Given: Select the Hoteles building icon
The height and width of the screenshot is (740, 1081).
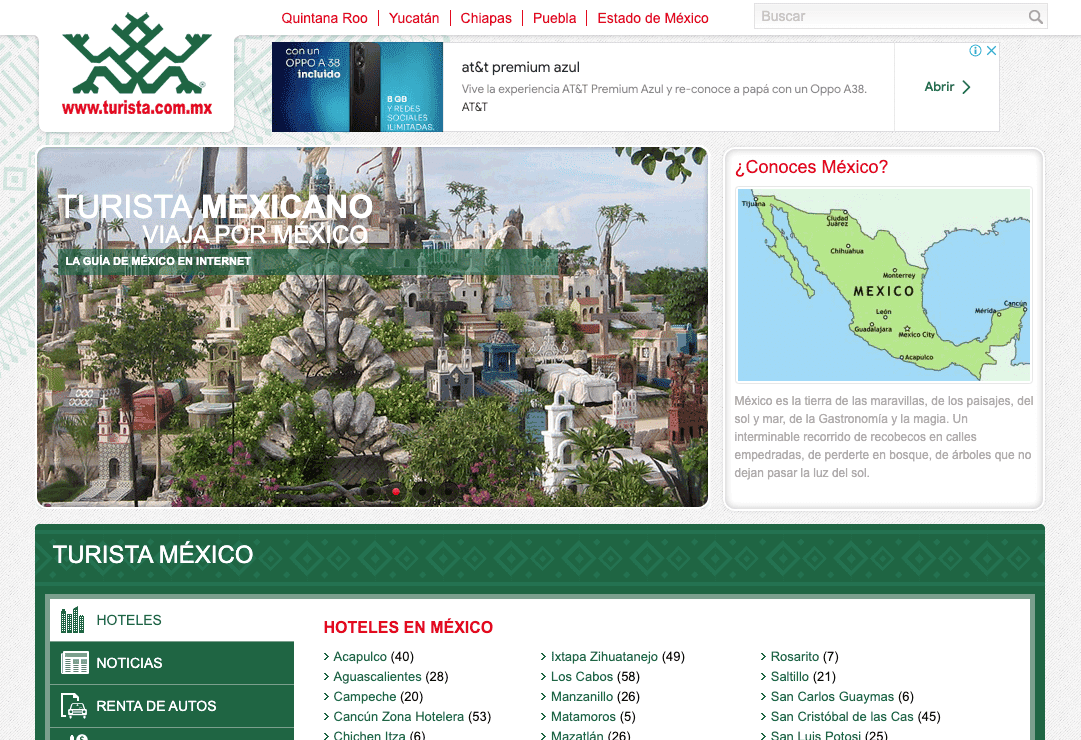Looking at the screenshot, I should pos(71,620).
